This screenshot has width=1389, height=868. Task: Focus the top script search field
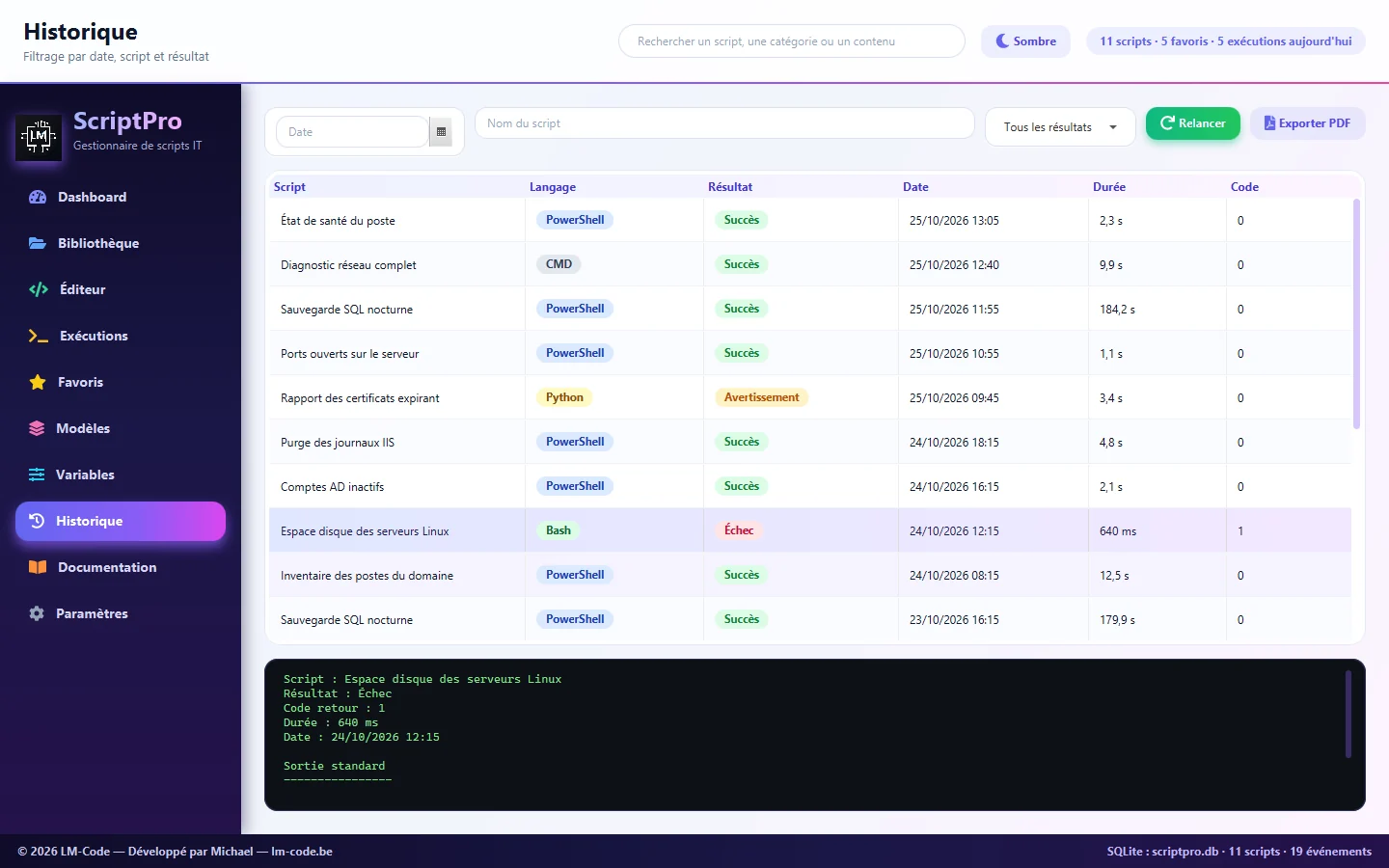(792, 41)
